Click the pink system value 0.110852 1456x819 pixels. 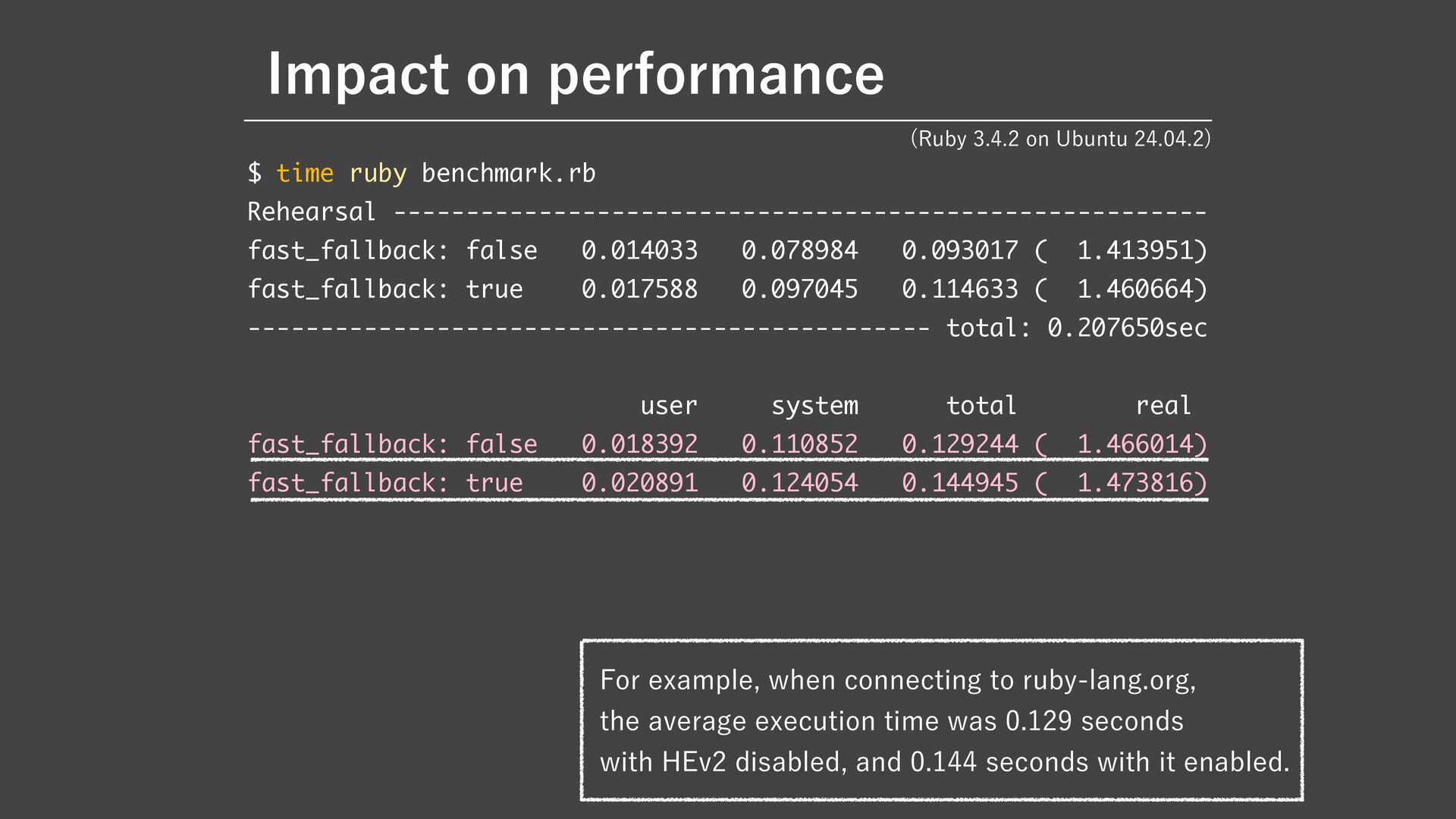tap(799, 444)
